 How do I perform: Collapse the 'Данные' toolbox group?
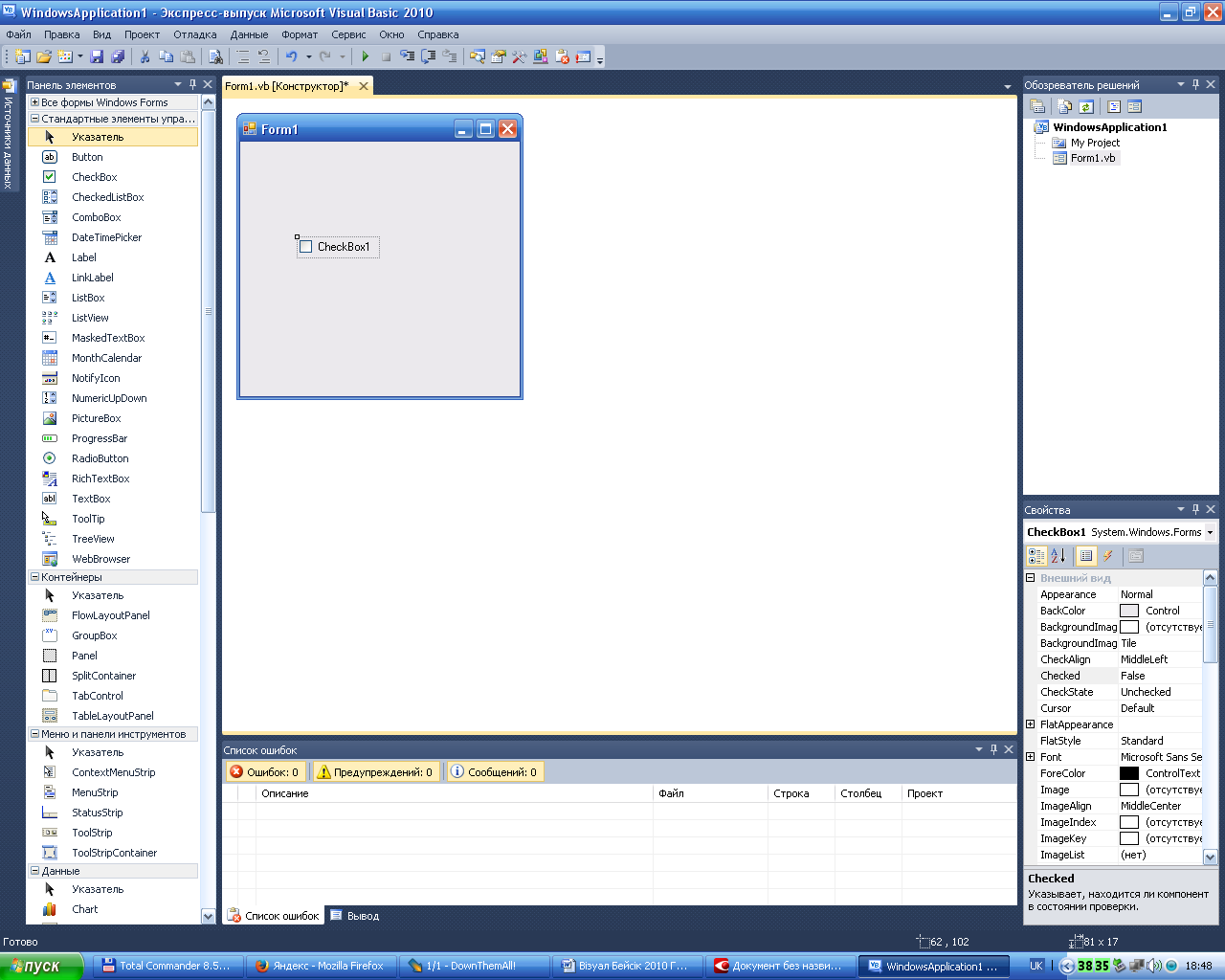[x=34, y=871]
